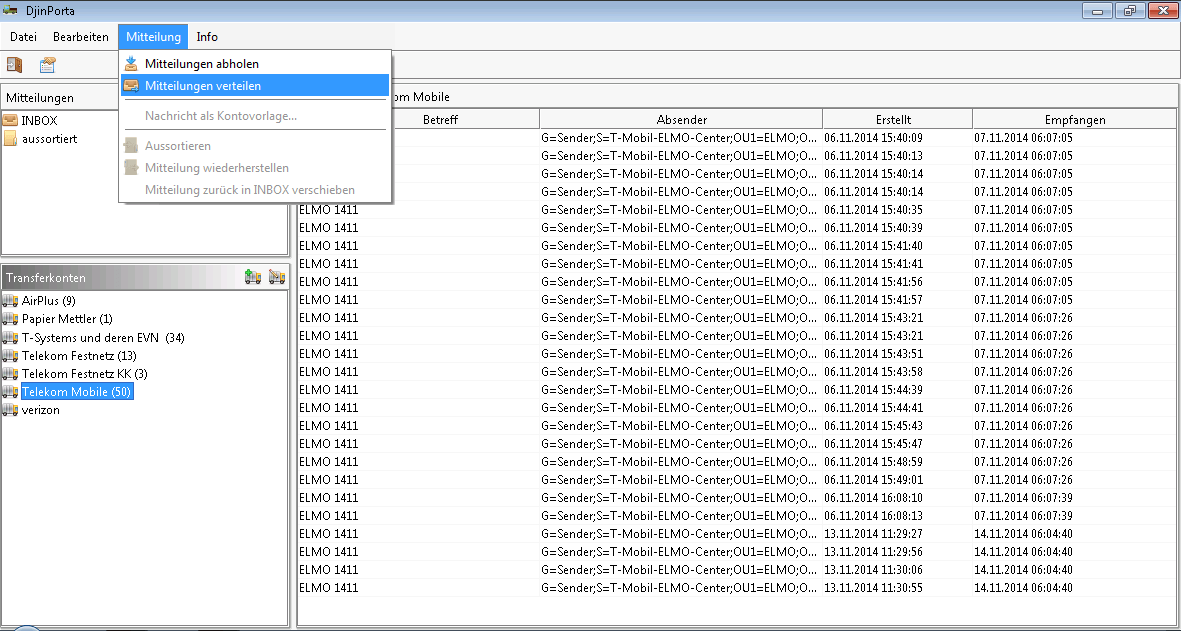The width and height of the screenshot is (1181, 631).
Task: Select row created 06.11.2014 15:44:39
Action: pos(737,389)
